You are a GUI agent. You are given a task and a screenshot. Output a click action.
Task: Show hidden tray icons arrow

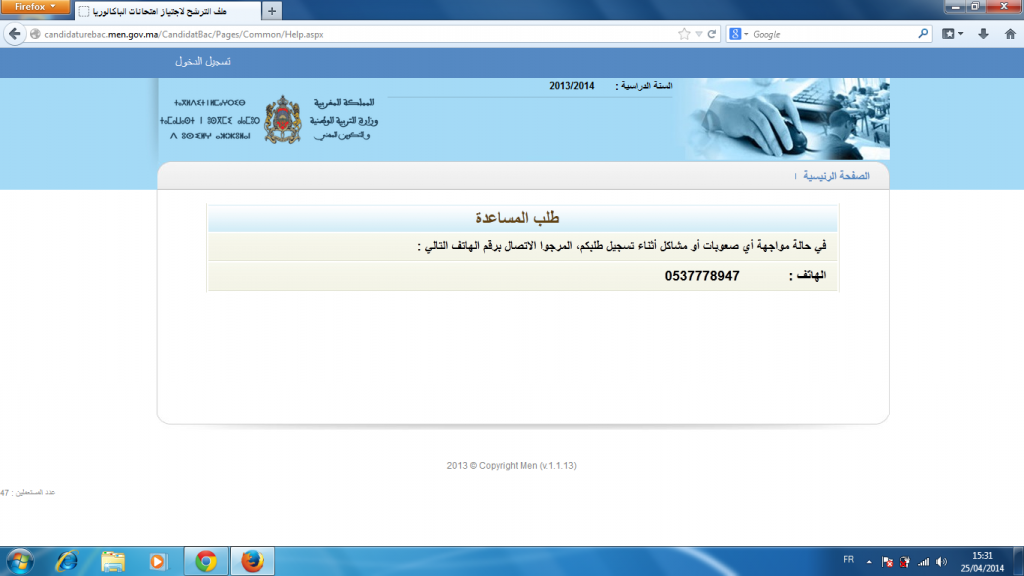pyautogui.click(x=869, y=562)
